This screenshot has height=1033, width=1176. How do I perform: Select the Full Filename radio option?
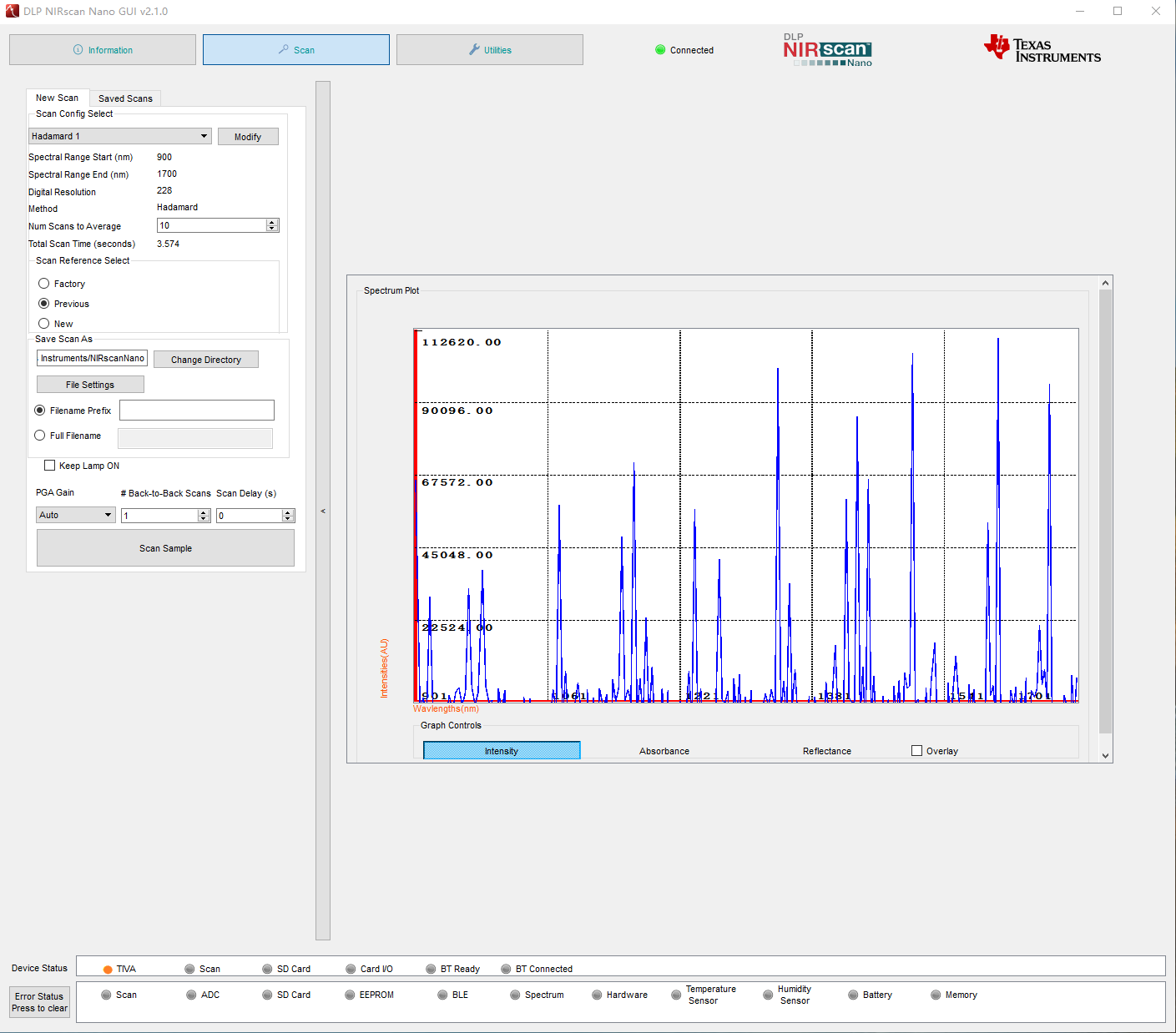[x=39, y=436]
